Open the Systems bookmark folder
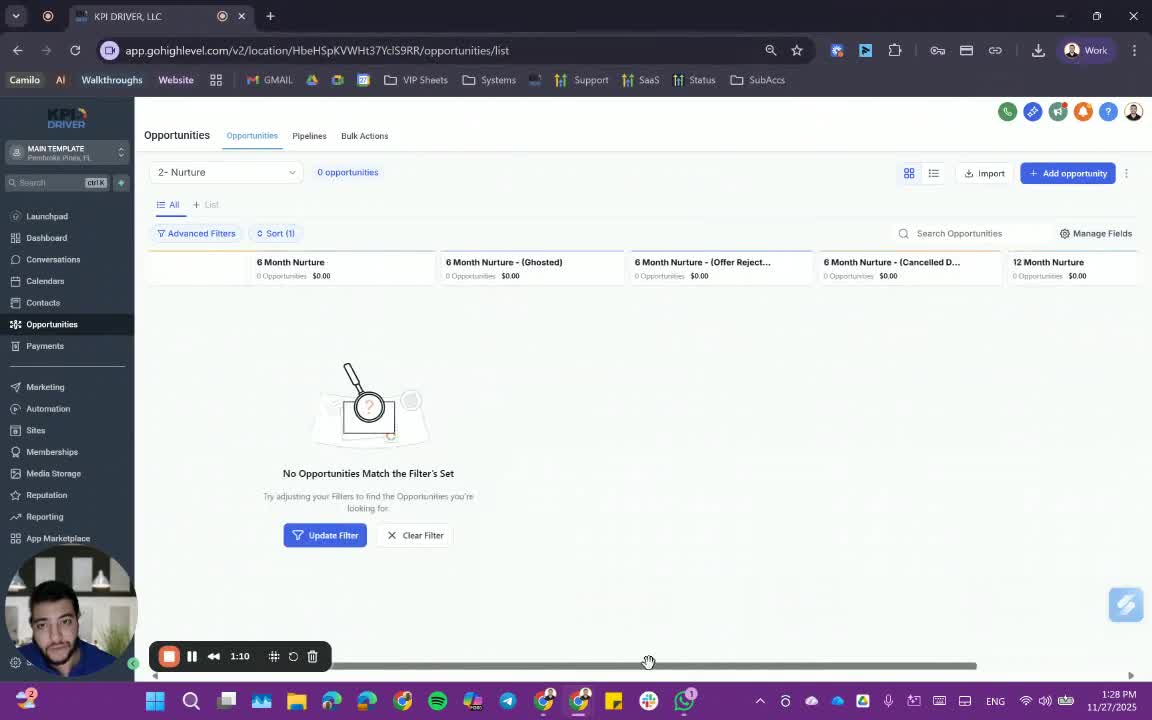Screen dimensions: 1152x720 coord(489,80)
